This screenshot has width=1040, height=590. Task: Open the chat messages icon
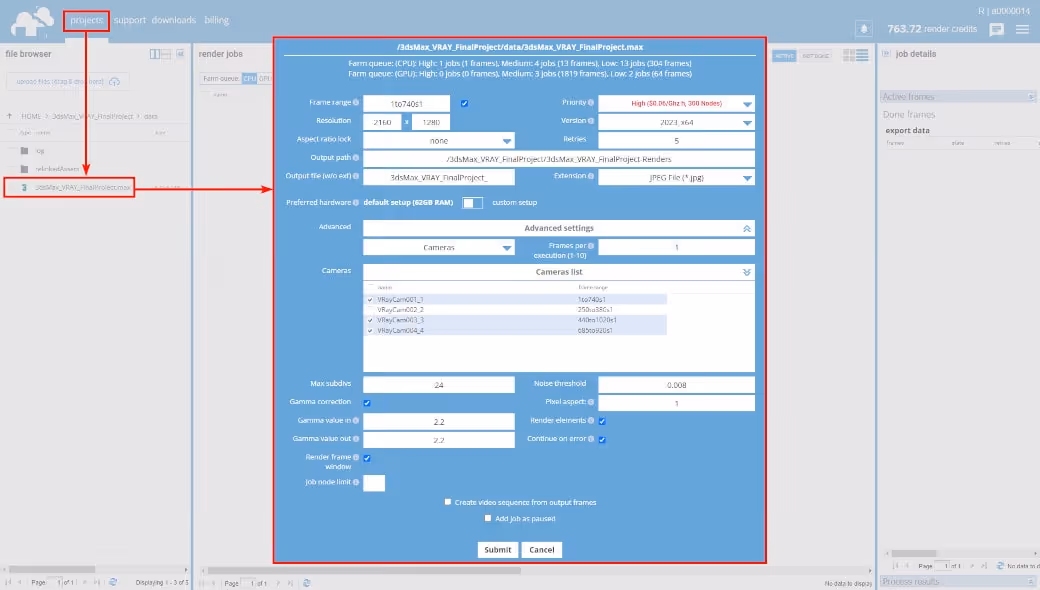(996, 29)
